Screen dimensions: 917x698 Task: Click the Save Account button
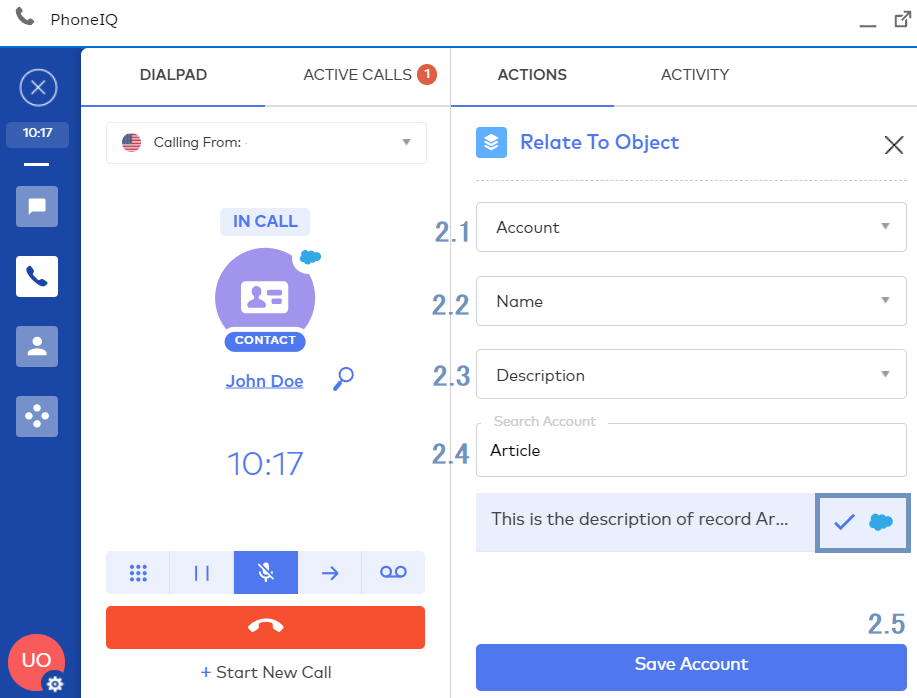tap(691, 665)
